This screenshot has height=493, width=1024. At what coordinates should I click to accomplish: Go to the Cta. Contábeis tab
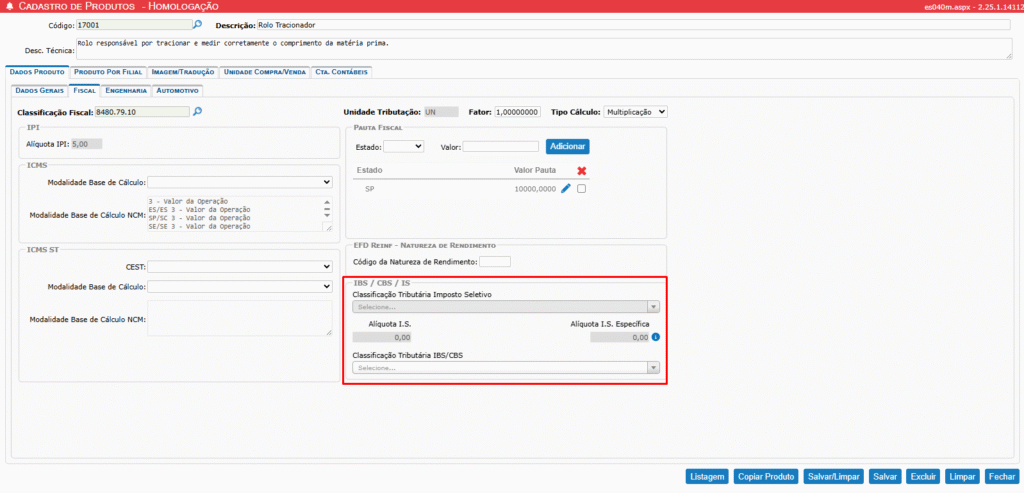click(x=342, y=72)
